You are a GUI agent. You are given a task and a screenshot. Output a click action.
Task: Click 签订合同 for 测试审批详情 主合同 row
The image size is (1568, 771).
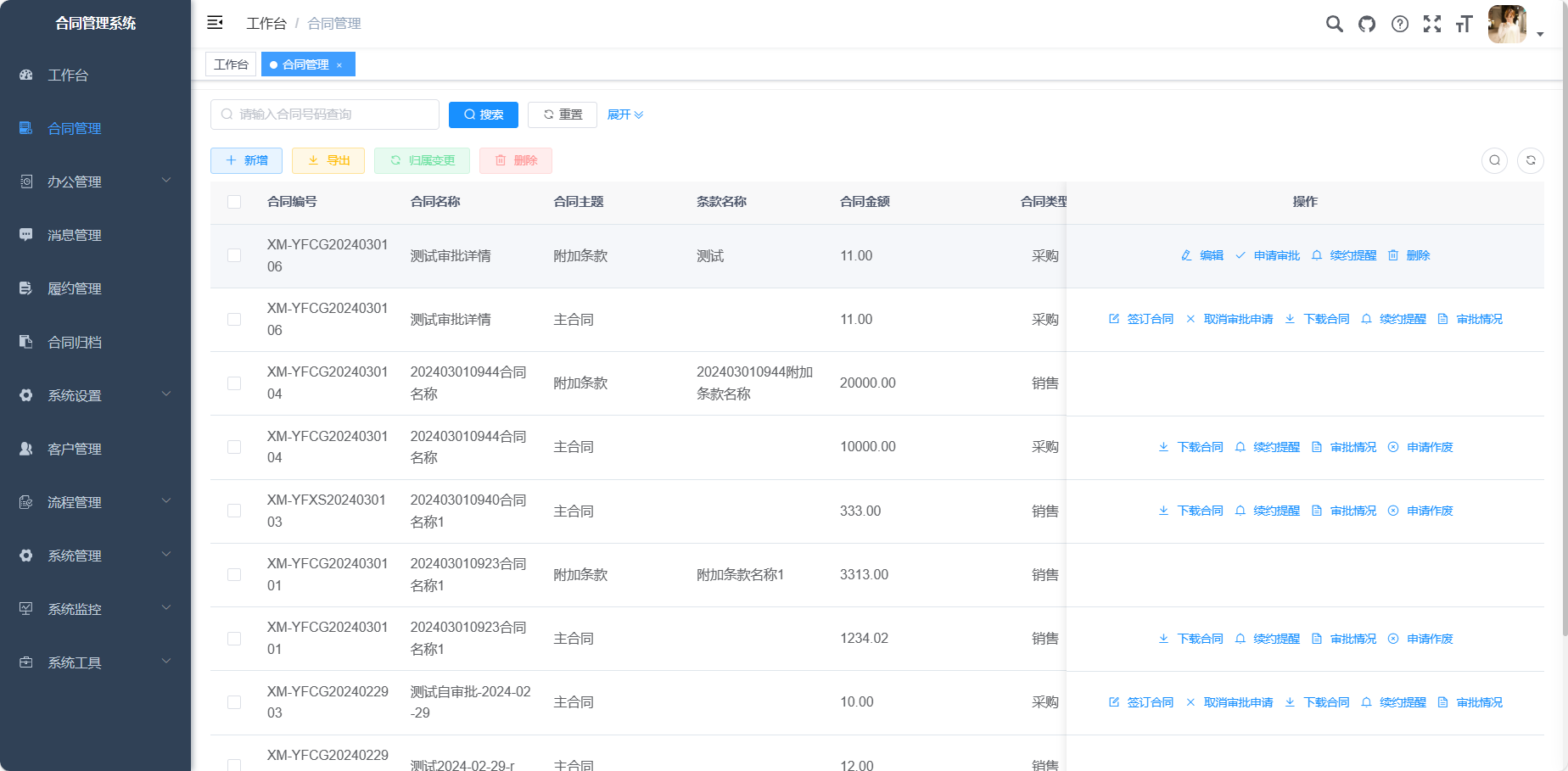click(1141, 319)
